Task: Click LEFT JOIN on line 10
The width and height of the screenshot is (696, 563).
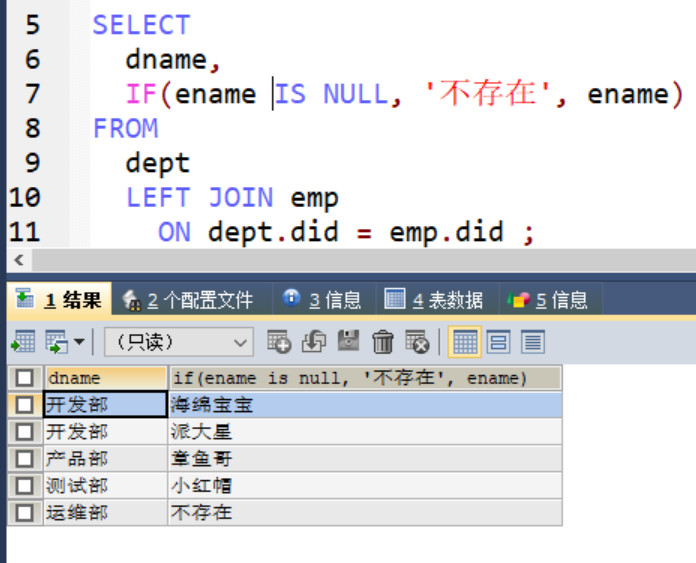Action: tap(200, 198)
